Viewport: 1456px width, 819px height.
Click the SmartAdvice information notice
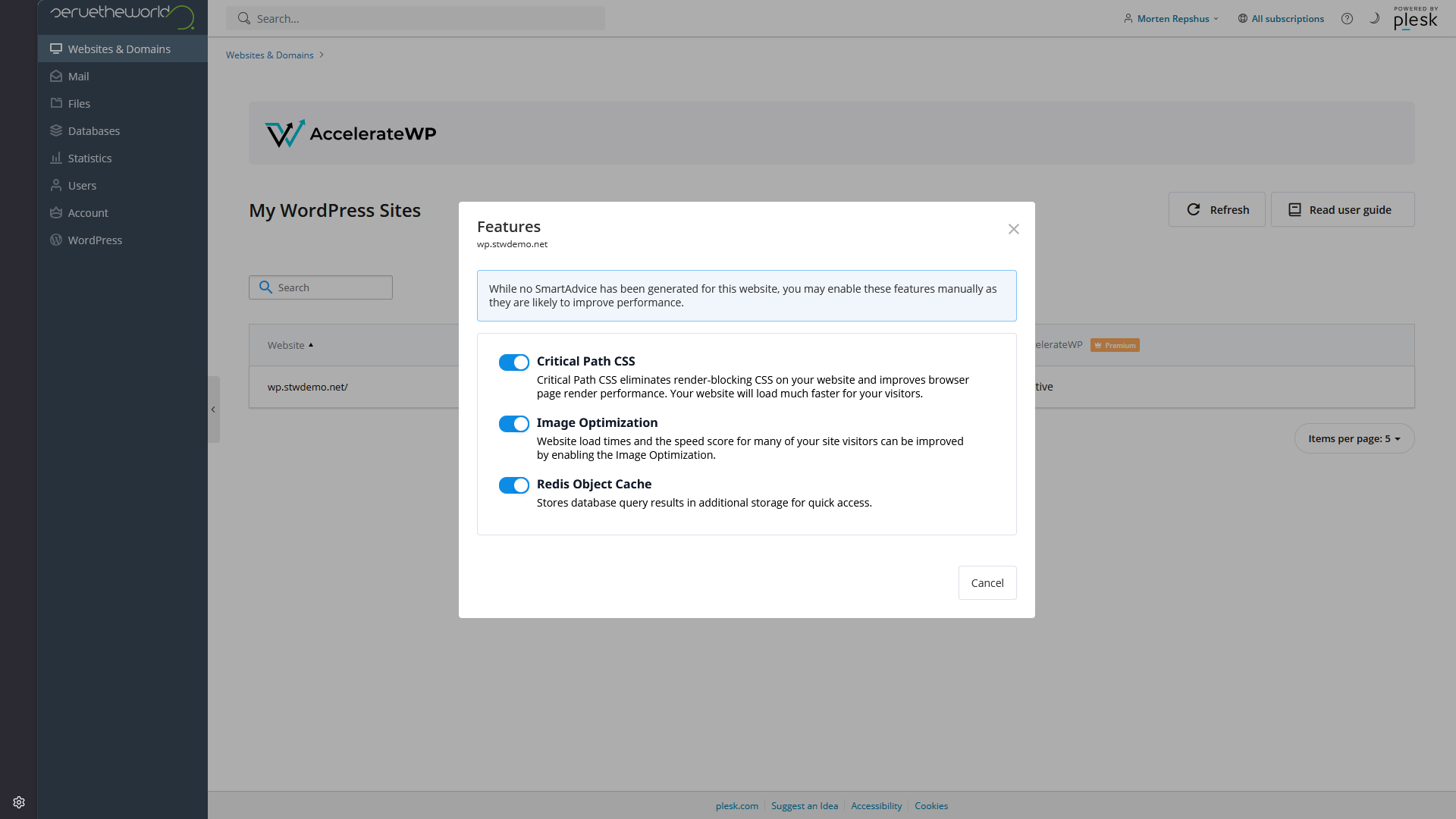(746, 296)
